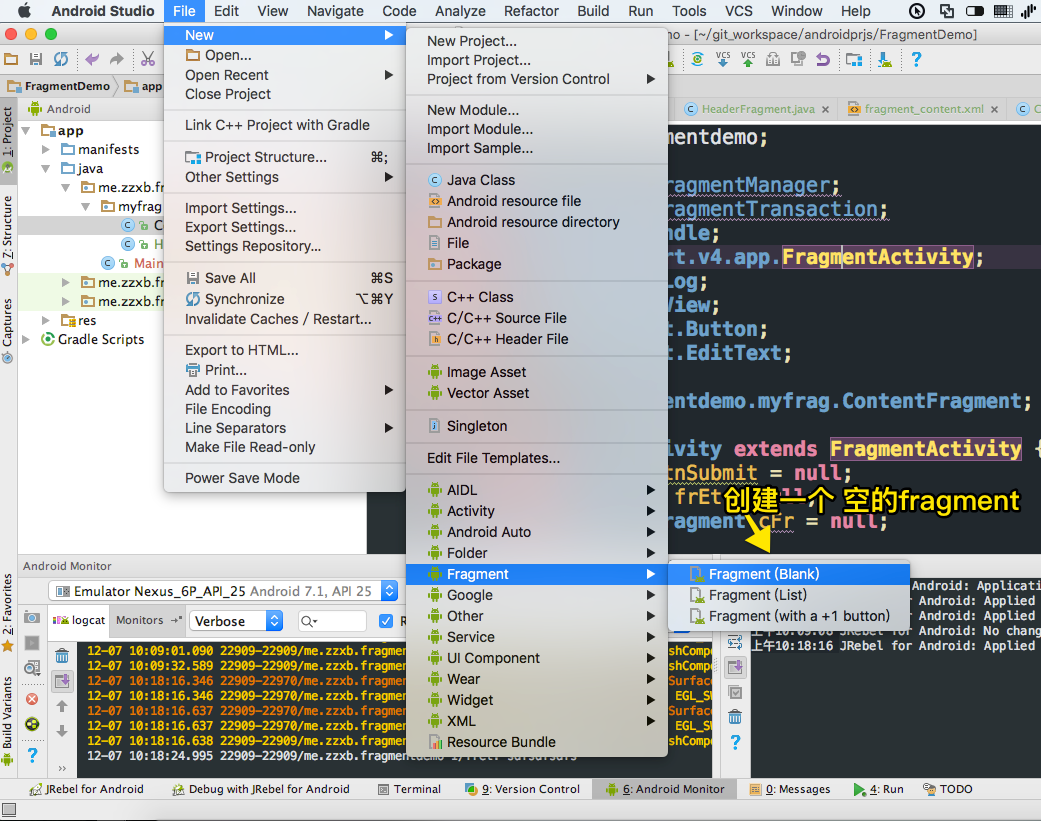The width and height of the screenshot is (1041, 821).
Task: Close the HeaderFragment.java tab
Action: pos(825,110)
